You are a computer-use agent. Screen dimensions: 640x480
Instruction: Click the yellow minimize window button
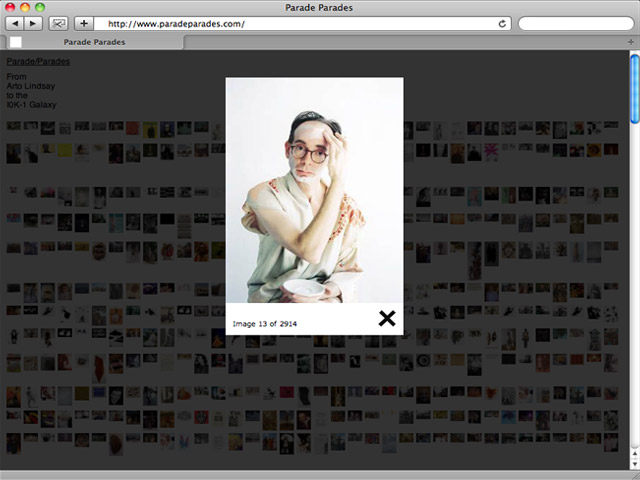25,7
